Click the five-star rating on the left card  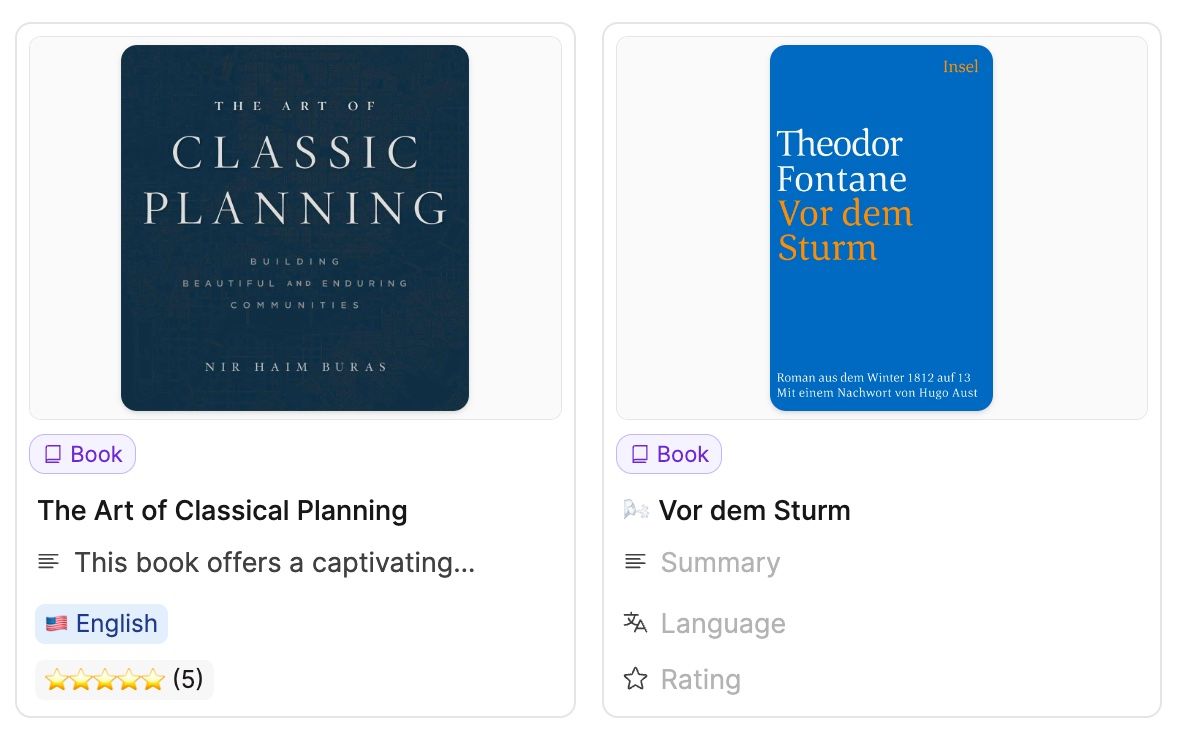click(104, 680)
